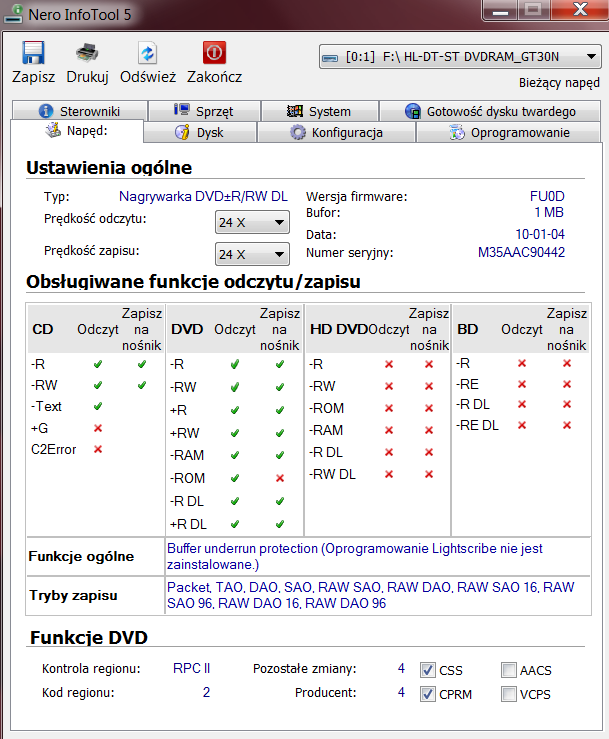
Task: Switch to the System tab
Action: pyautogui.click(x=320, y=111)
